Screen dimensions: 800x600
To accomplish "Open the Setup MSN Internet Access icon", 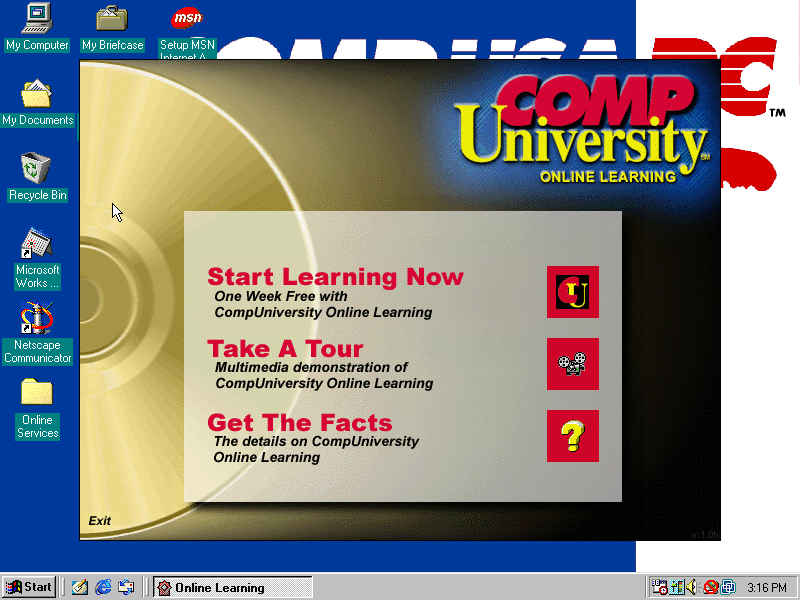I will click(186, 22).
